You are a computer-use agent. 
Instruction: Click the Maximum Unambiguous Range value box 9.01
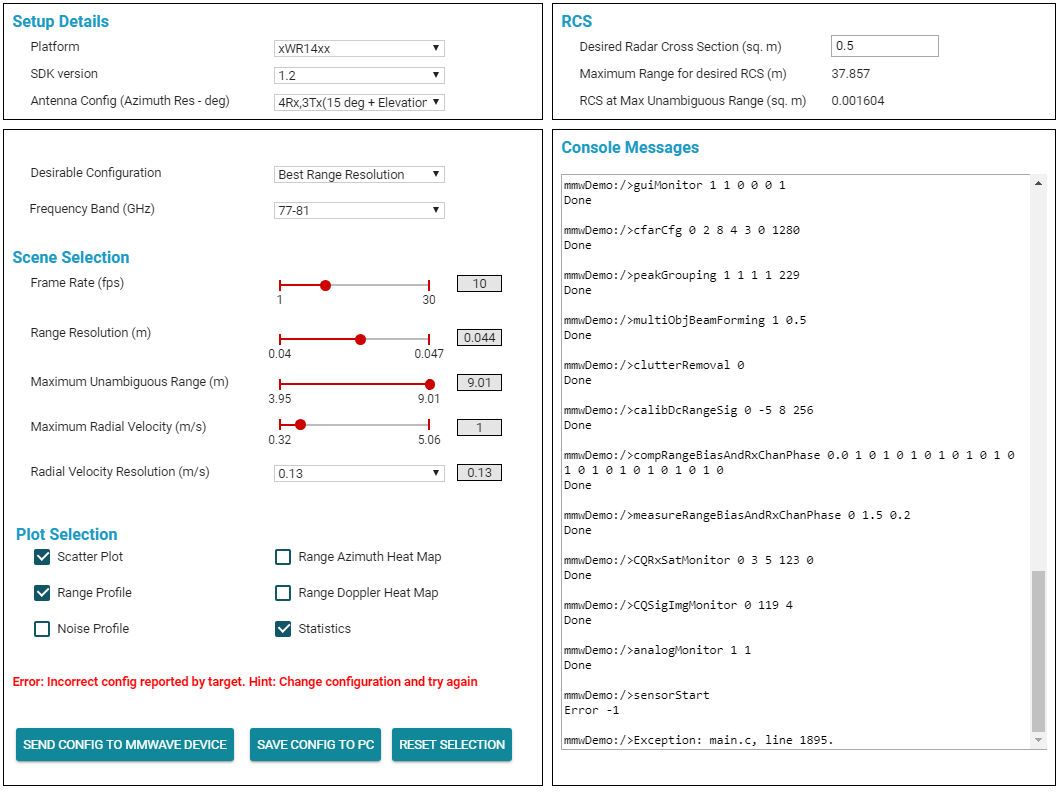479,382
